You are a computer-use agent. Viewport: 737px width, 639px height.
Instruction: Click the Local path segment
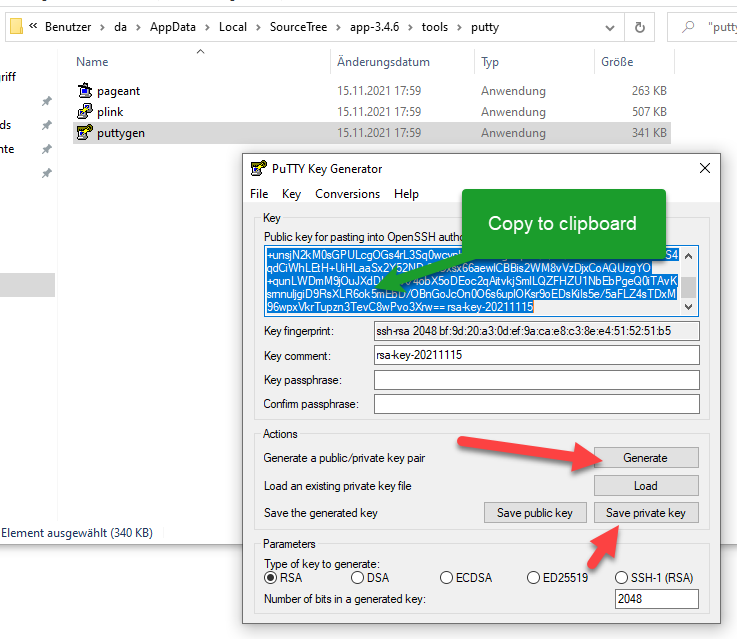233,27
